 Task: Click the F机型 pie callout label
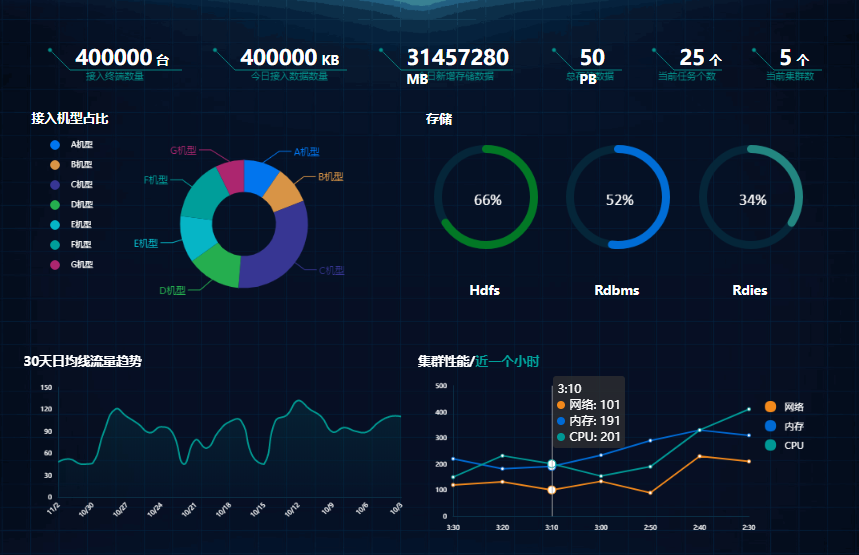pyautogui.click(x=156, y=180)
